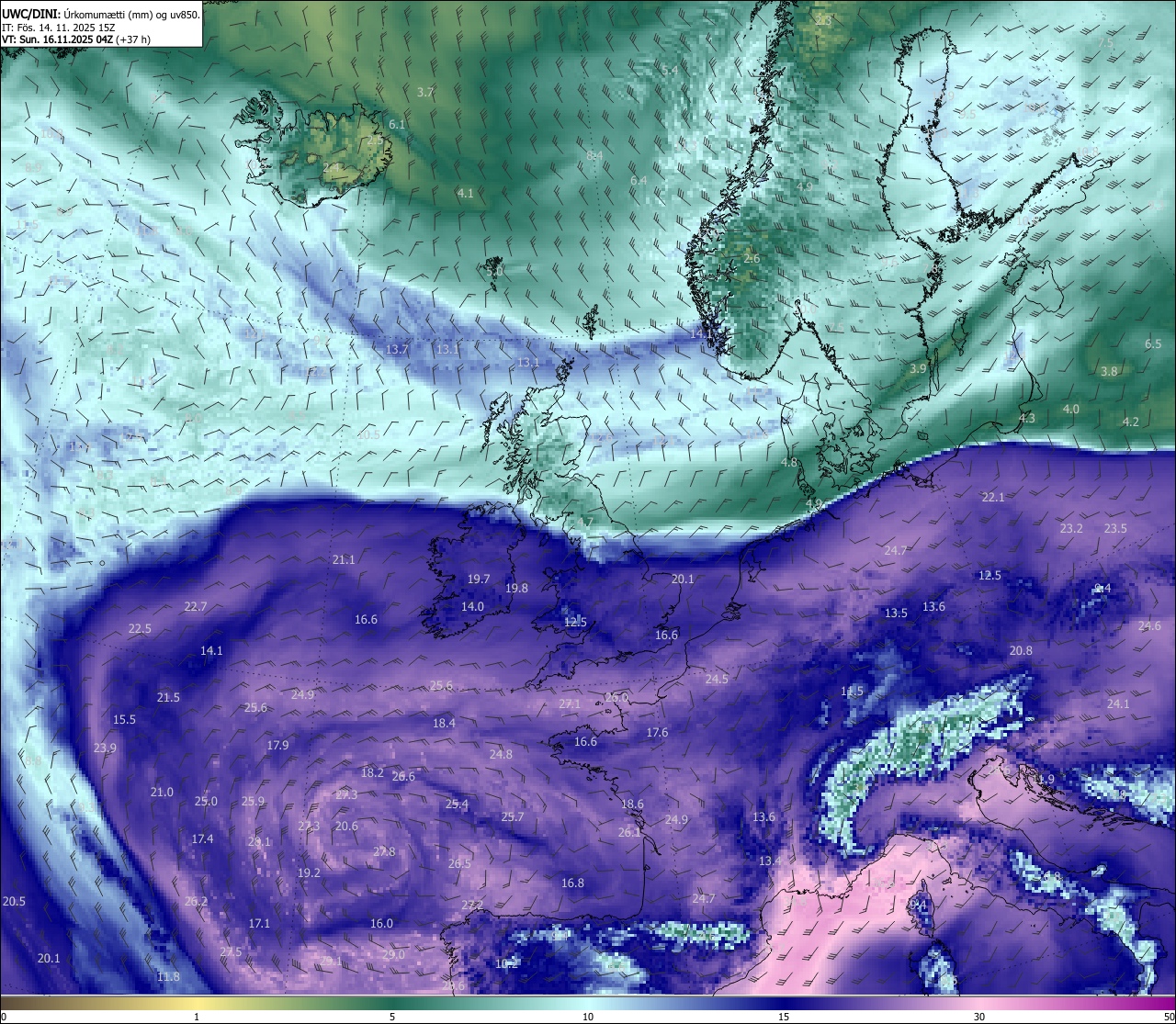Click the 27.1 value in the English Channel
Viewport: 1176px width, 1024px height.
coord(570,704)
